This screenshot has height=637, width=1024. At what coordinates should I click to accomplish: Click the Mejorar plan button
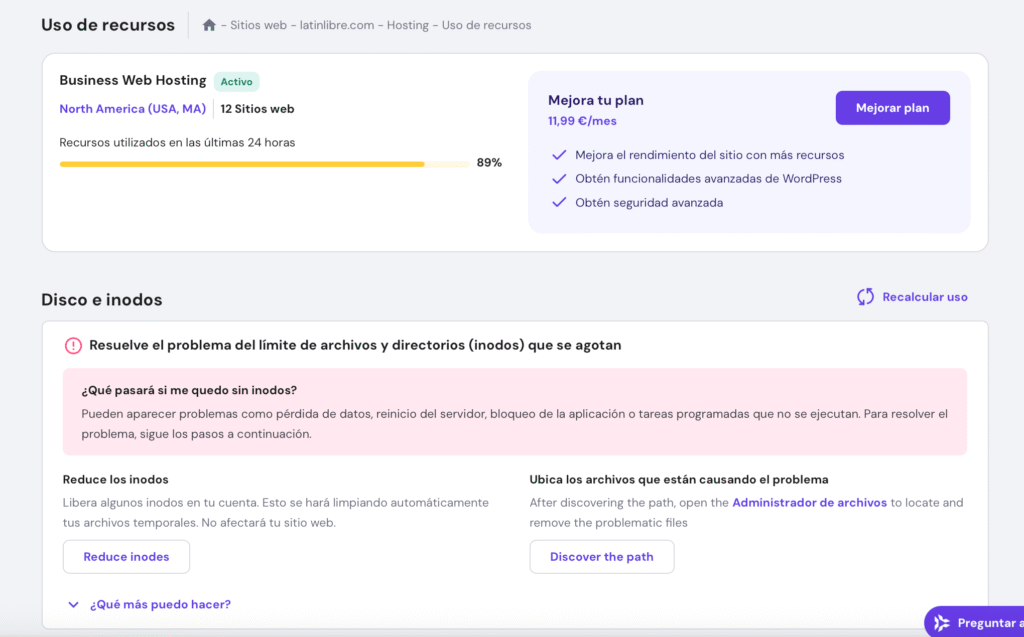click(892, 107)
